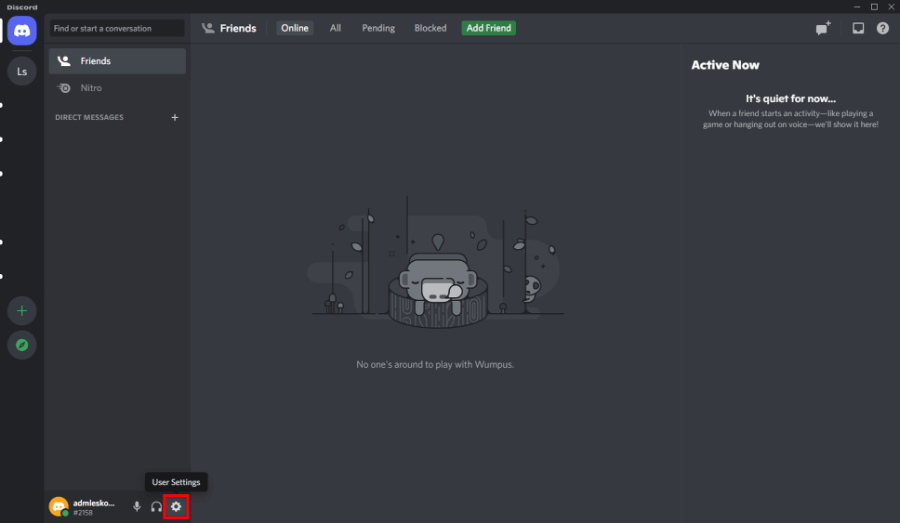Click the Friends title in the top bar
900x523 pixels.
click(238, 28)
